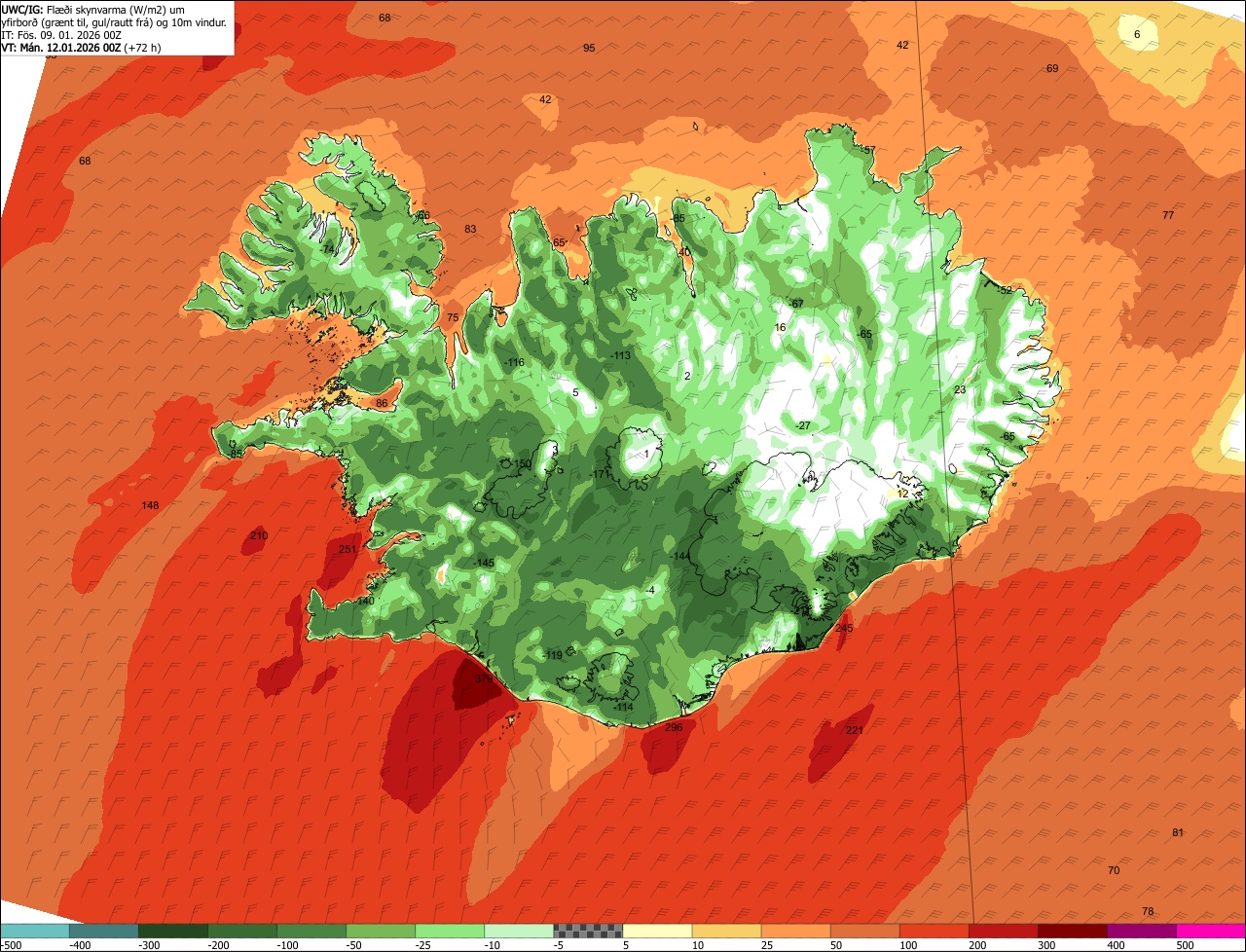The image size is (1246, 952).
Task: Click the value 57 on the northeast peninsula
Action: pyautogui.click(x=869, y=150)
